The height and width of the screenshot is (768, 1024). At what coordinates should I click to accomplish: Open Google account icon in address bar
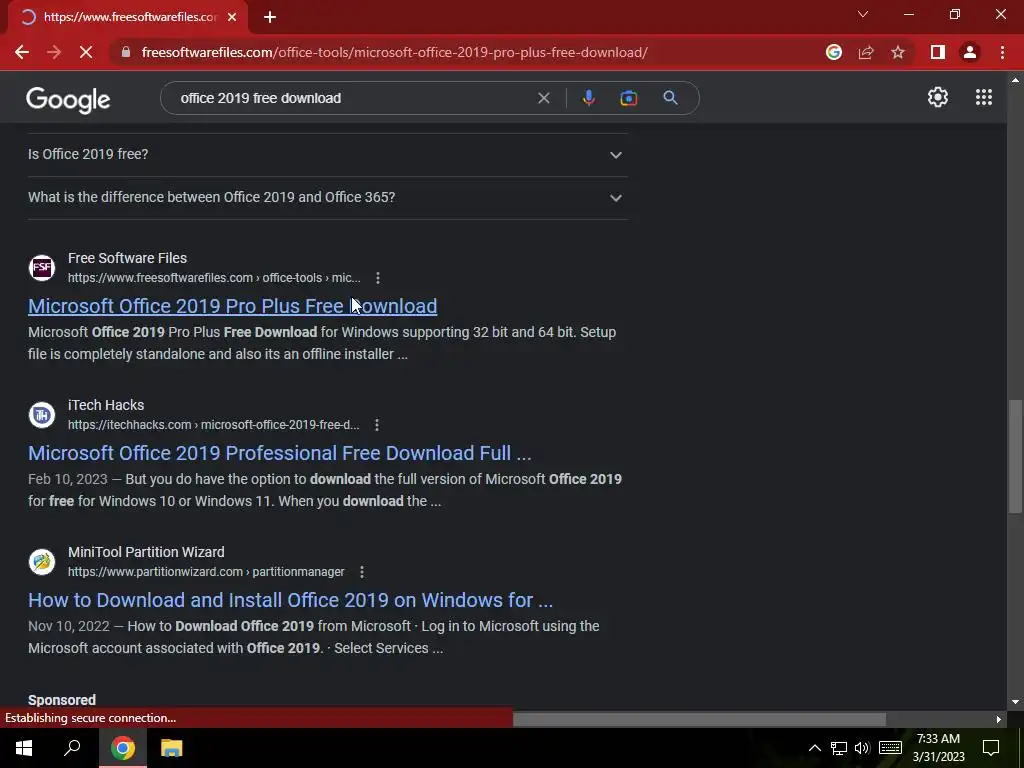pos(833,52)
